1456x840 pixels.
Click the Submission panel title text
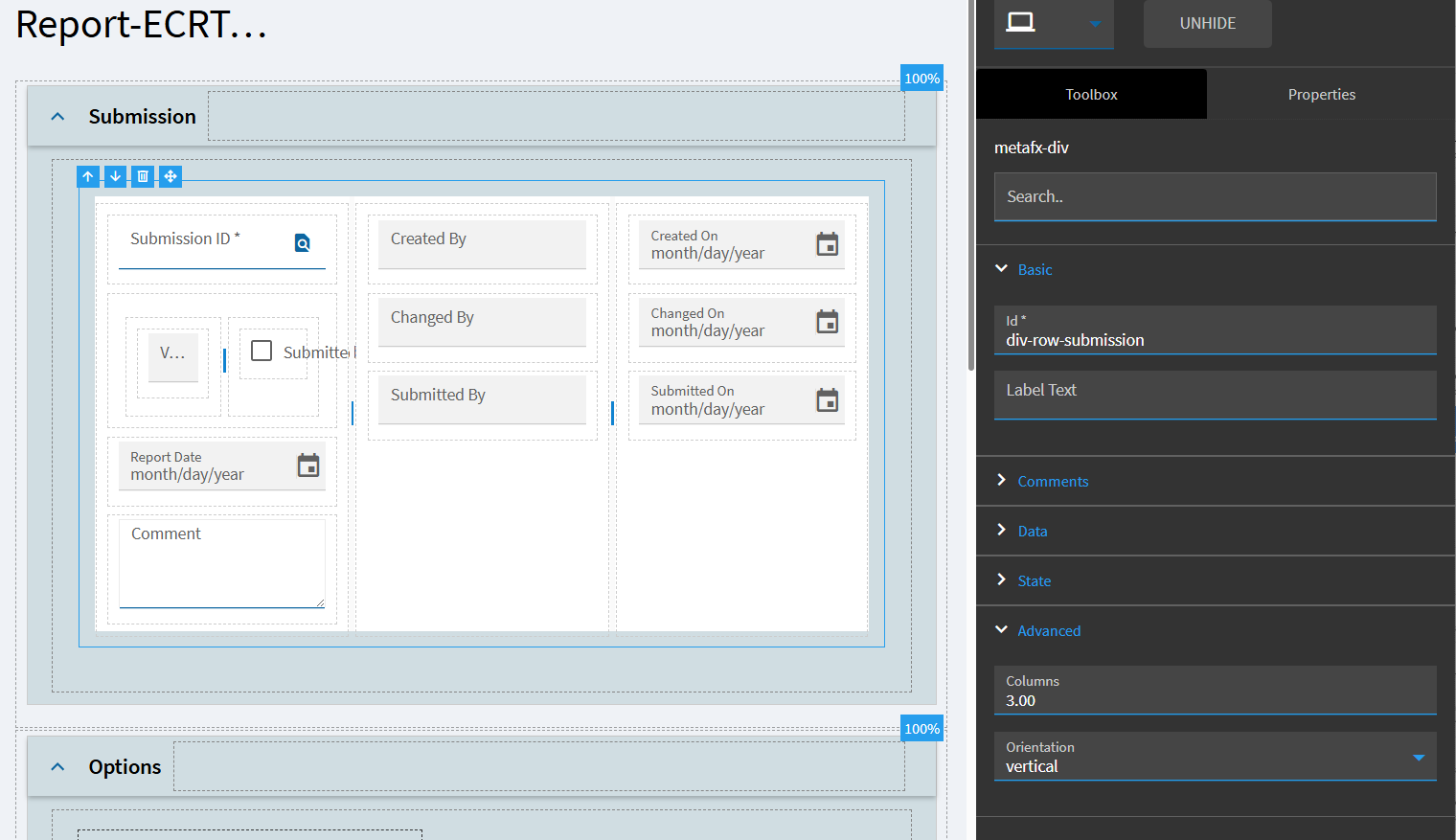point(143,117)
